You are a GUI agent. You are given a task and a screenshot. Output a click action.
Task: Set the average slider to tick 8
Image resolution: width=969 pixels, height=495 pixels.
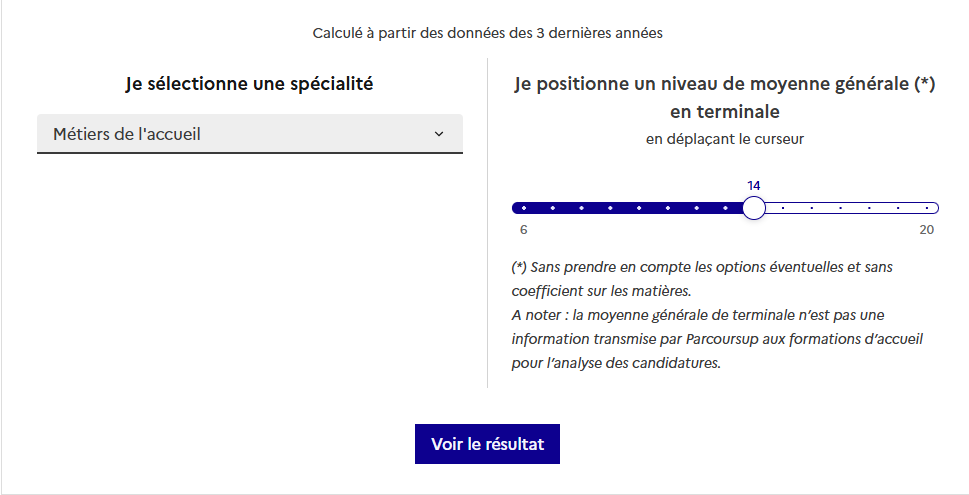[581, 208]
